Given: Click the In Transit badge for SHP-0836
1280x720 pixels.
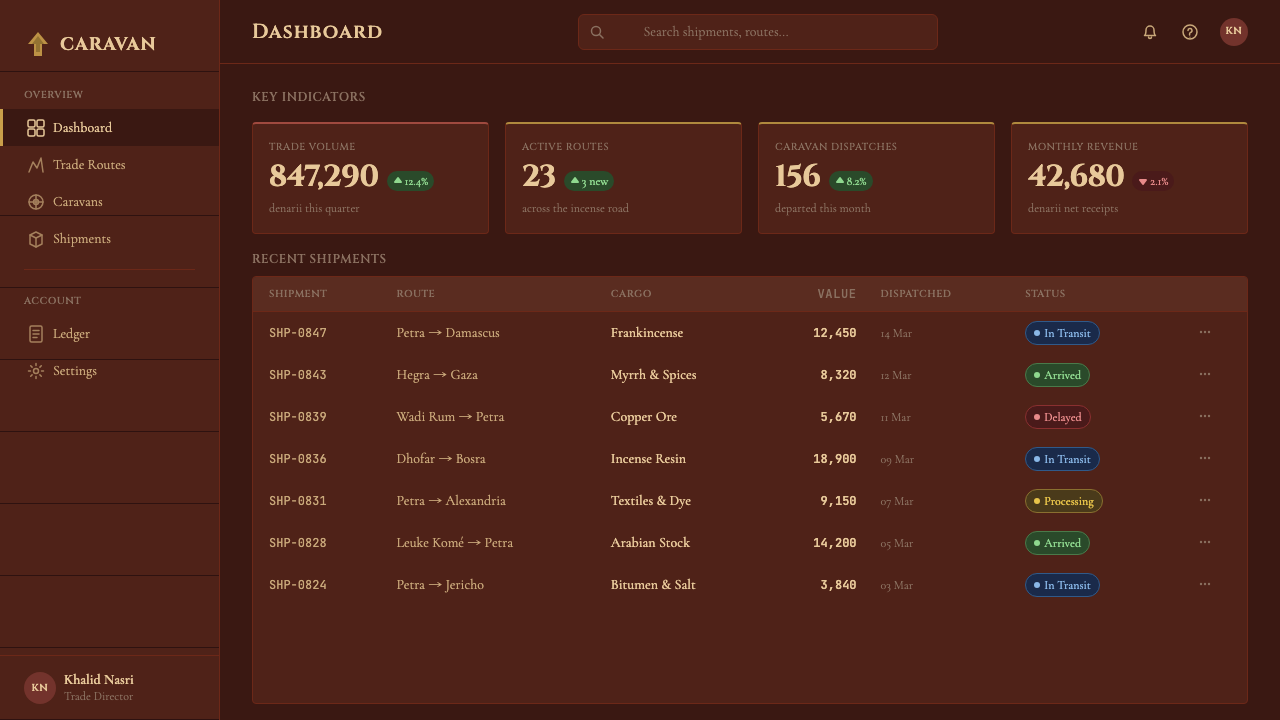Looking at the screenshot, I should point(1062,459).
